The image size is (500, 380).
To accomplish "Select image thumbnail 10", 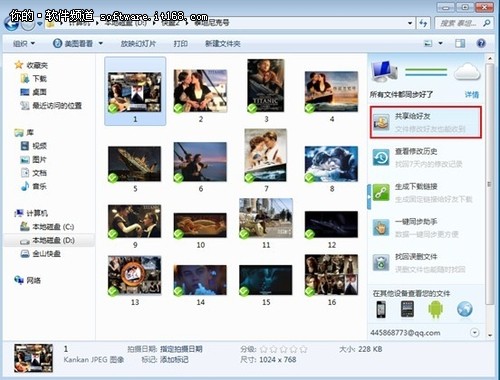I will coord(200,226).
